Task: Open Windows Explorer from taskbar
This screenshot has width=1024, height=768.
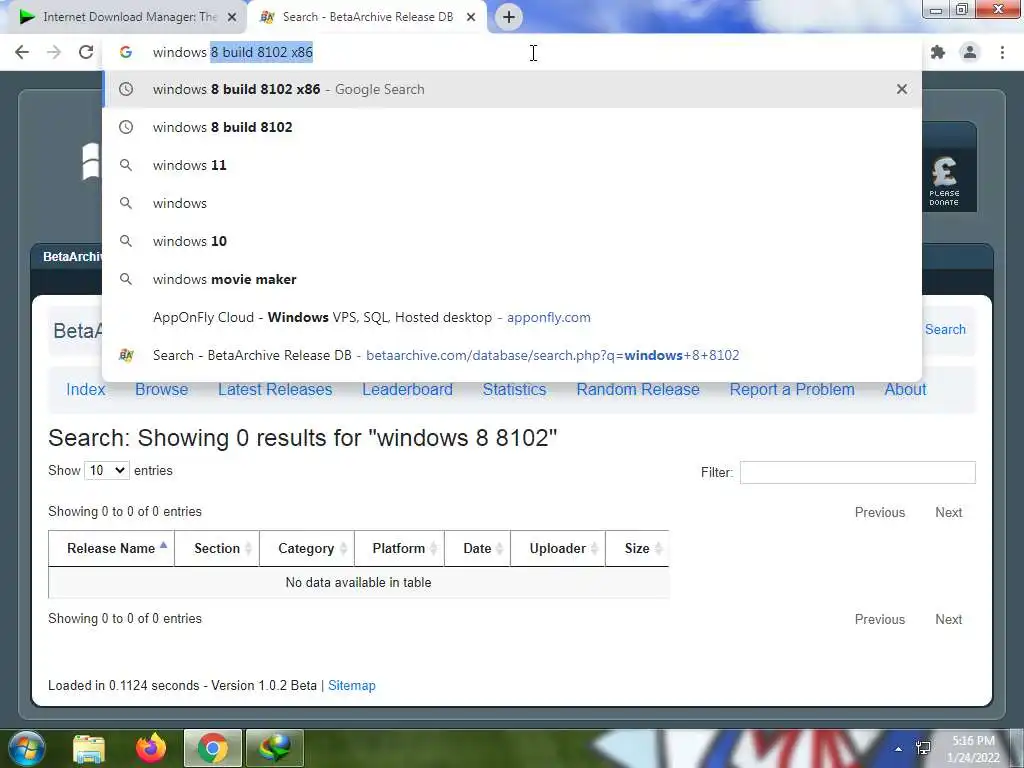Action: 89,749
